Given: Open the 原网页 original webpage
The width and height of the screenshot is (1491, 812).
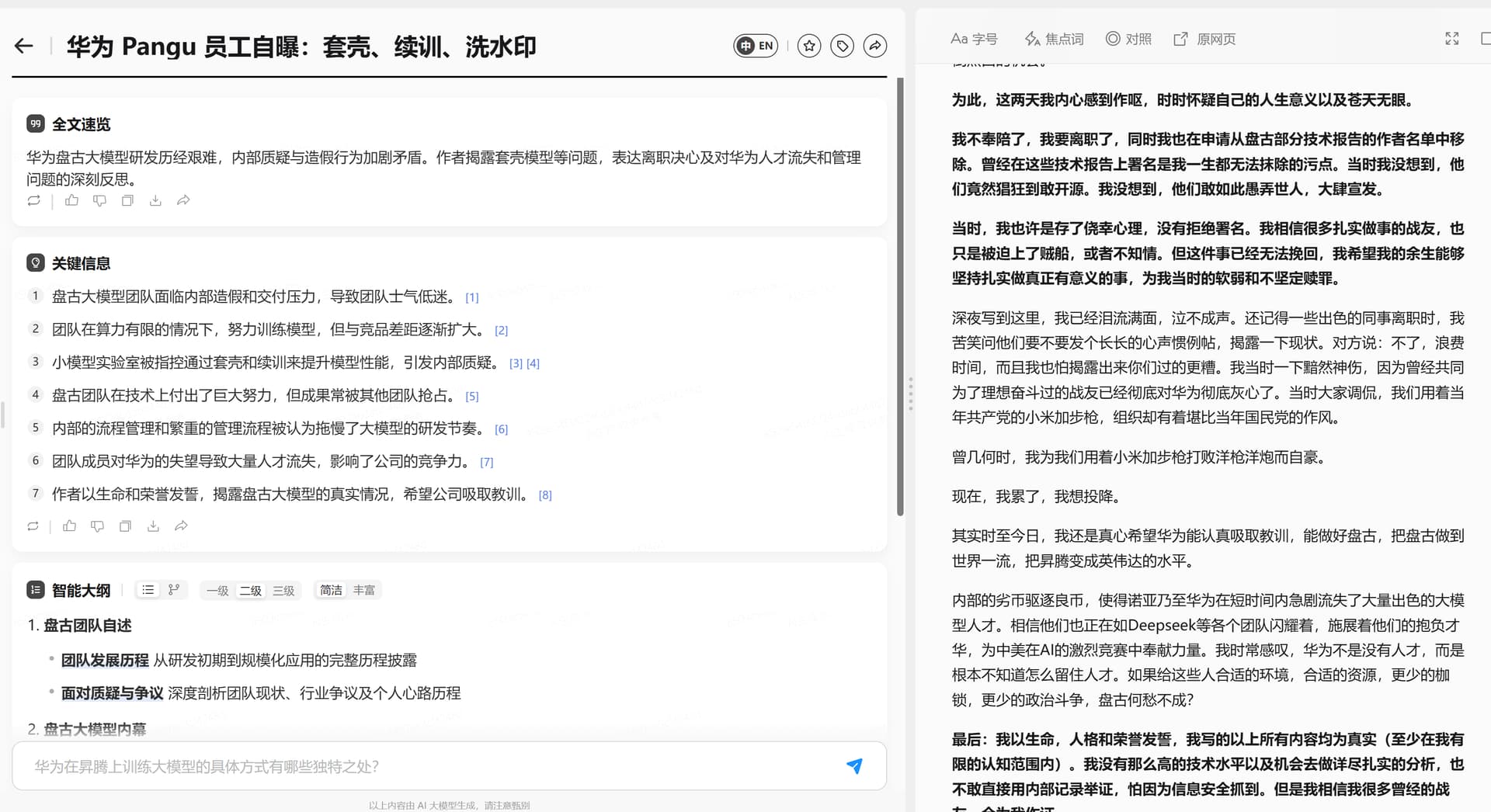Looking at the screenshot, I should pyautogui.click(x=1204, y=39).
